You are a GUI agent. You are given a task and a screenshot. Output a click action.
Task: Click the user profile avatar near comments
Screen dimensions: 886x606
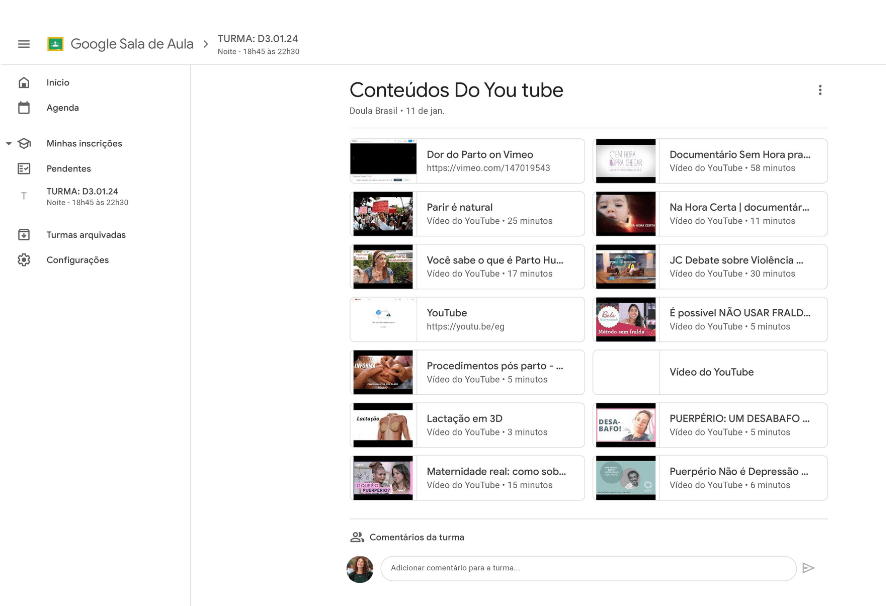[360, 569]
